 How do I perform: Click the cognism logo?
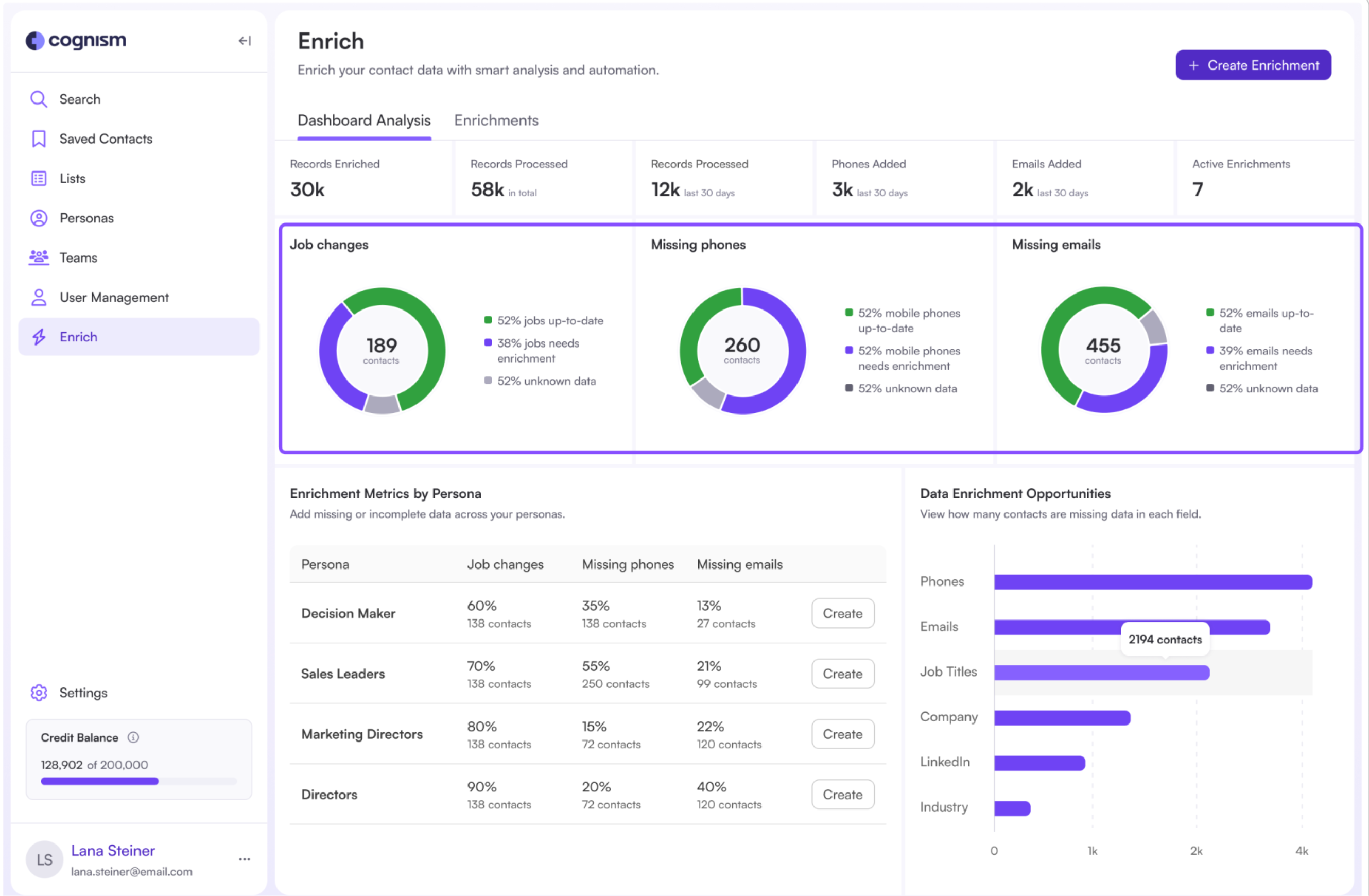pyautogui.click(x=75, y=40)
